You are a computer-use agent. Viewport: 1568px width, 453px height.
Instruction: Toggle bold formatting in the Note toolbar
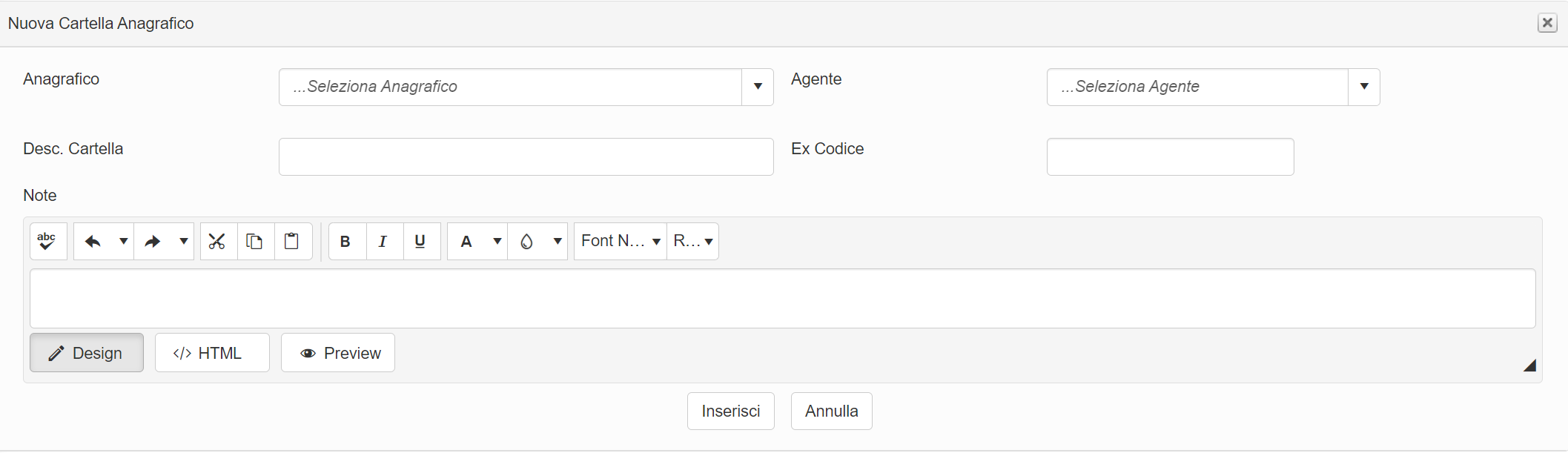coord(345,241)
